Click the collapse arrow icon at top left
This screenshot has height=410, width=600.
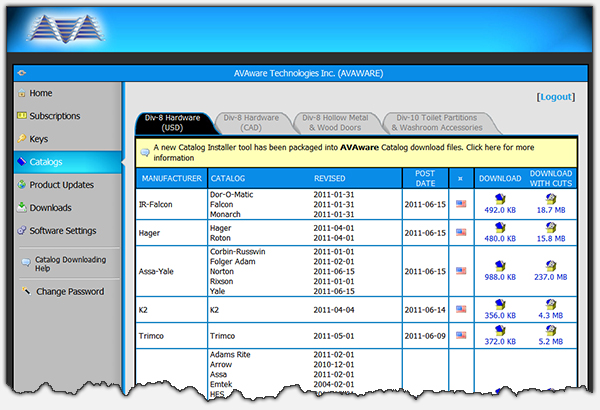point(21,73)
